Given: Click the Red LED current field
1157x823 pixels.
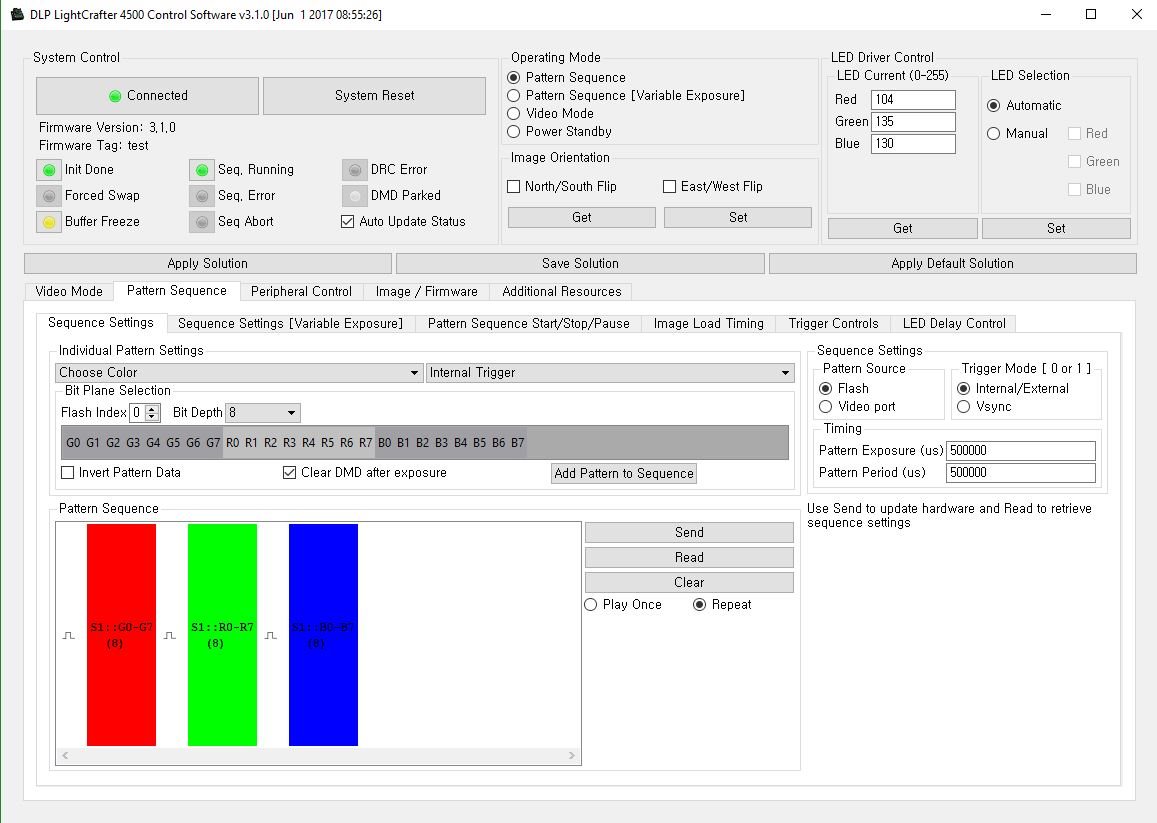Looking at the screenshot, I should point(913,100).
